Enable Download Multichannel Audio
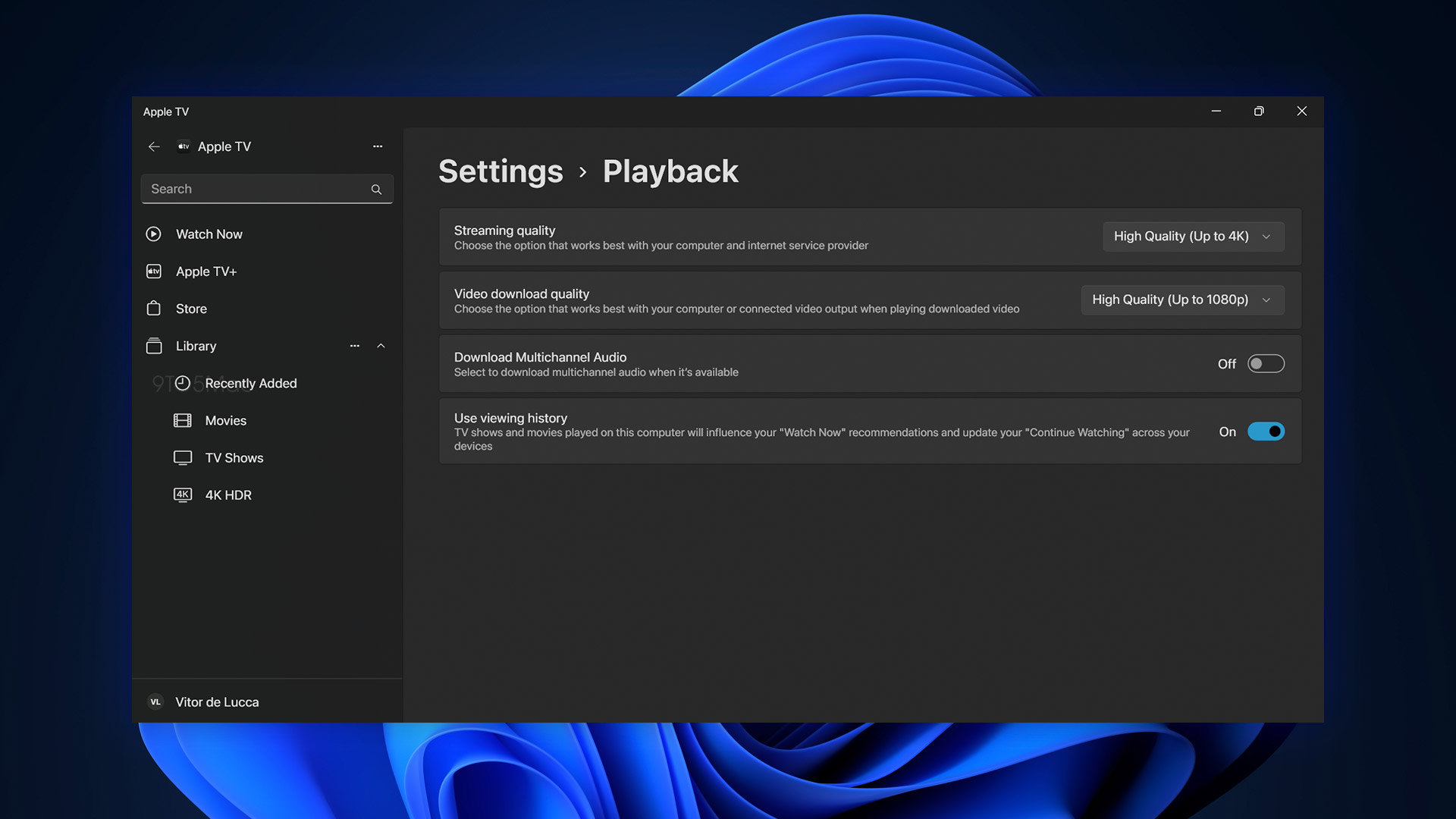The height and width of the screenshot is (819, 1456). coord(1266,363)
